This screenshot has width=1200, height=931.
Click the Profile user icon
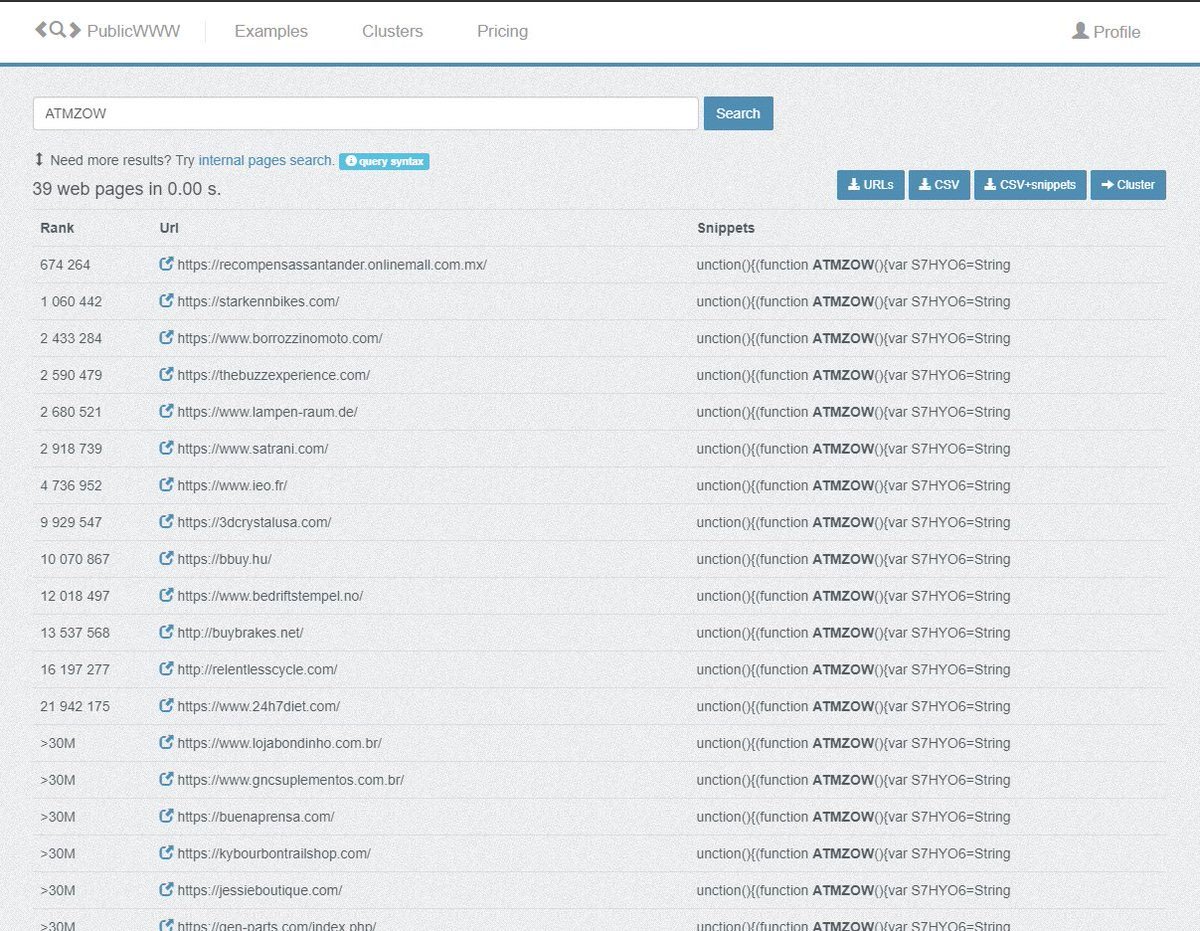pos(1080,31)
